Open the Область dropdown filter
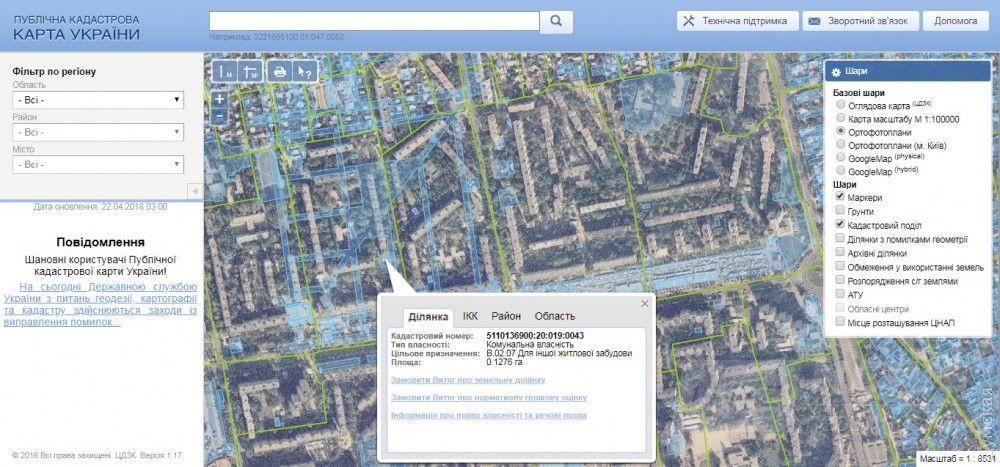This screenshot has height=467, width=1000. [x=97, y=100]
